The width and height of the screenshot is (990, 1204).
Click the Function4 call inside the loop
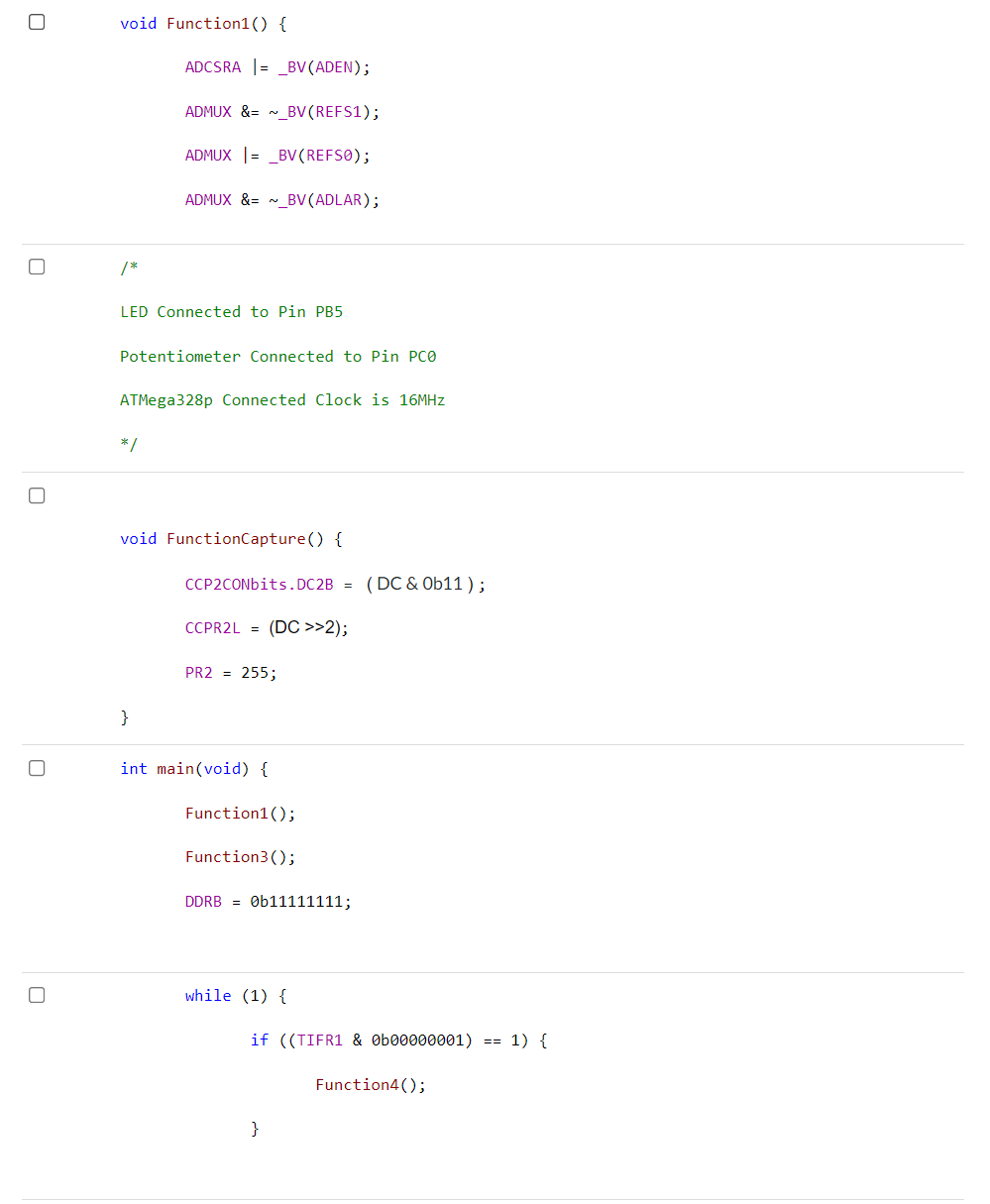coord(371,1084)
